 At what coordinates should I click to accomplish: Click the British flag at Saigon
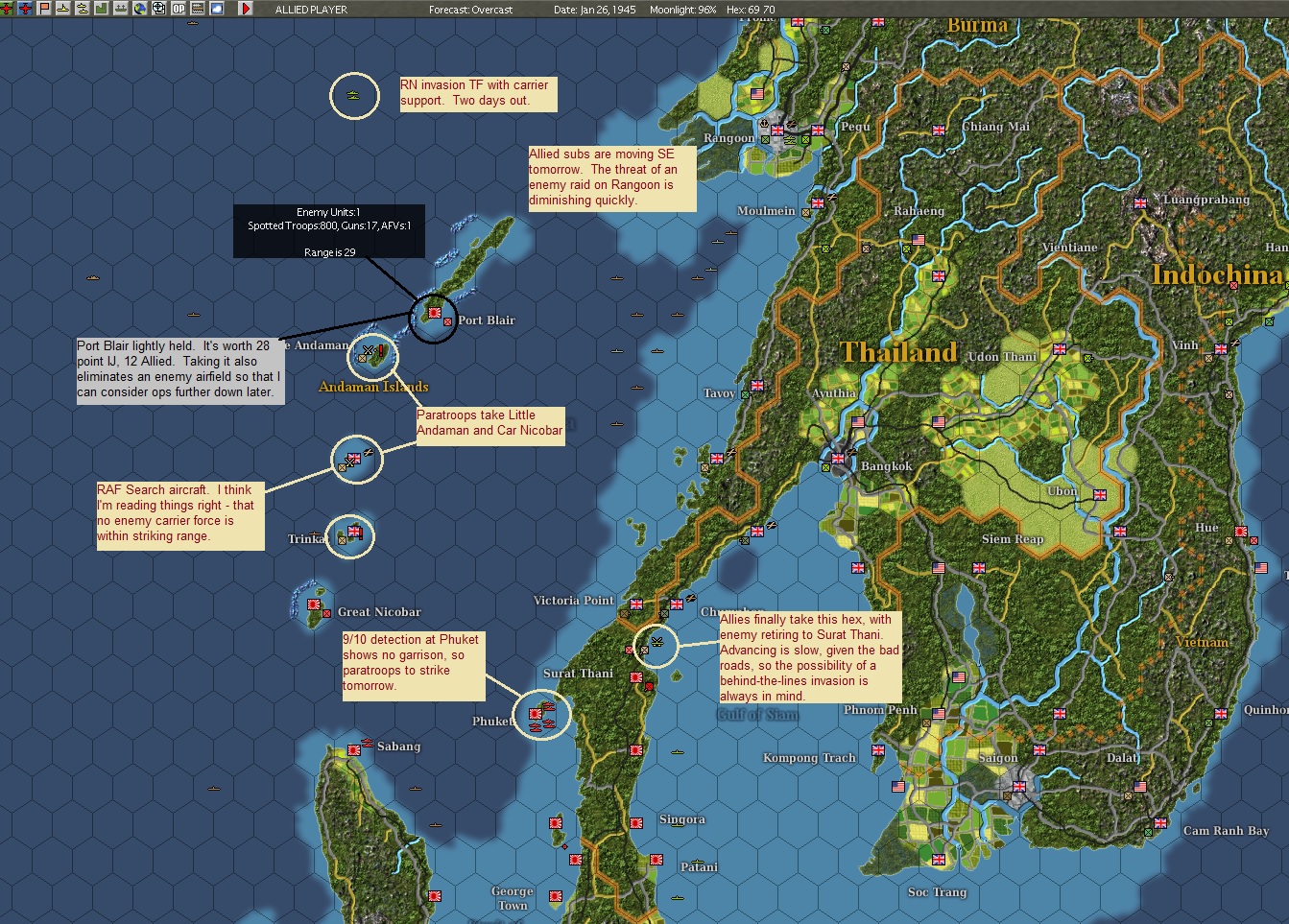1019,787
